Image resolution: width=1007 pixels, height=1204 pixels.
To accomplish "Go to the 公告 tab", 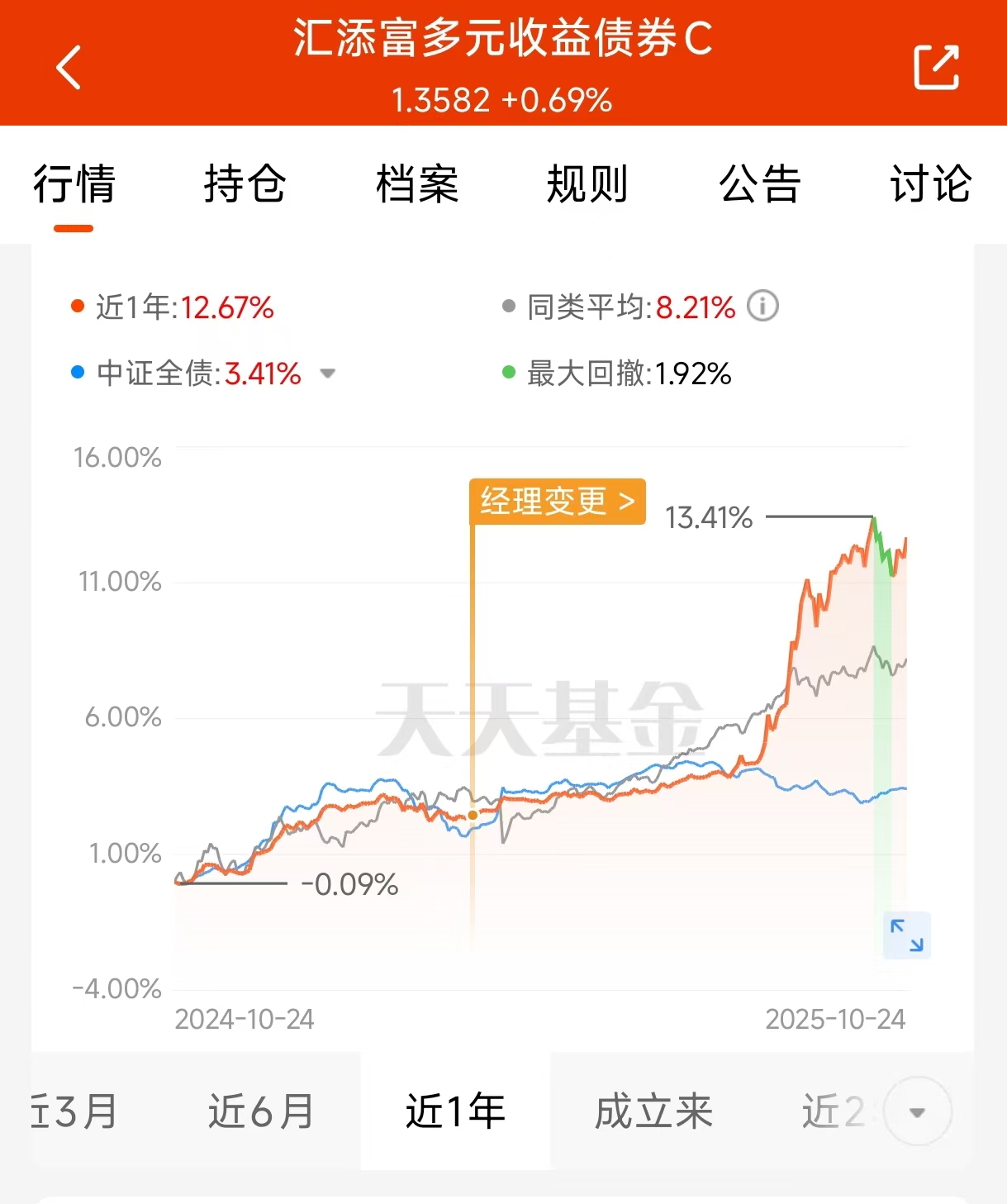I will pos(759,183).
